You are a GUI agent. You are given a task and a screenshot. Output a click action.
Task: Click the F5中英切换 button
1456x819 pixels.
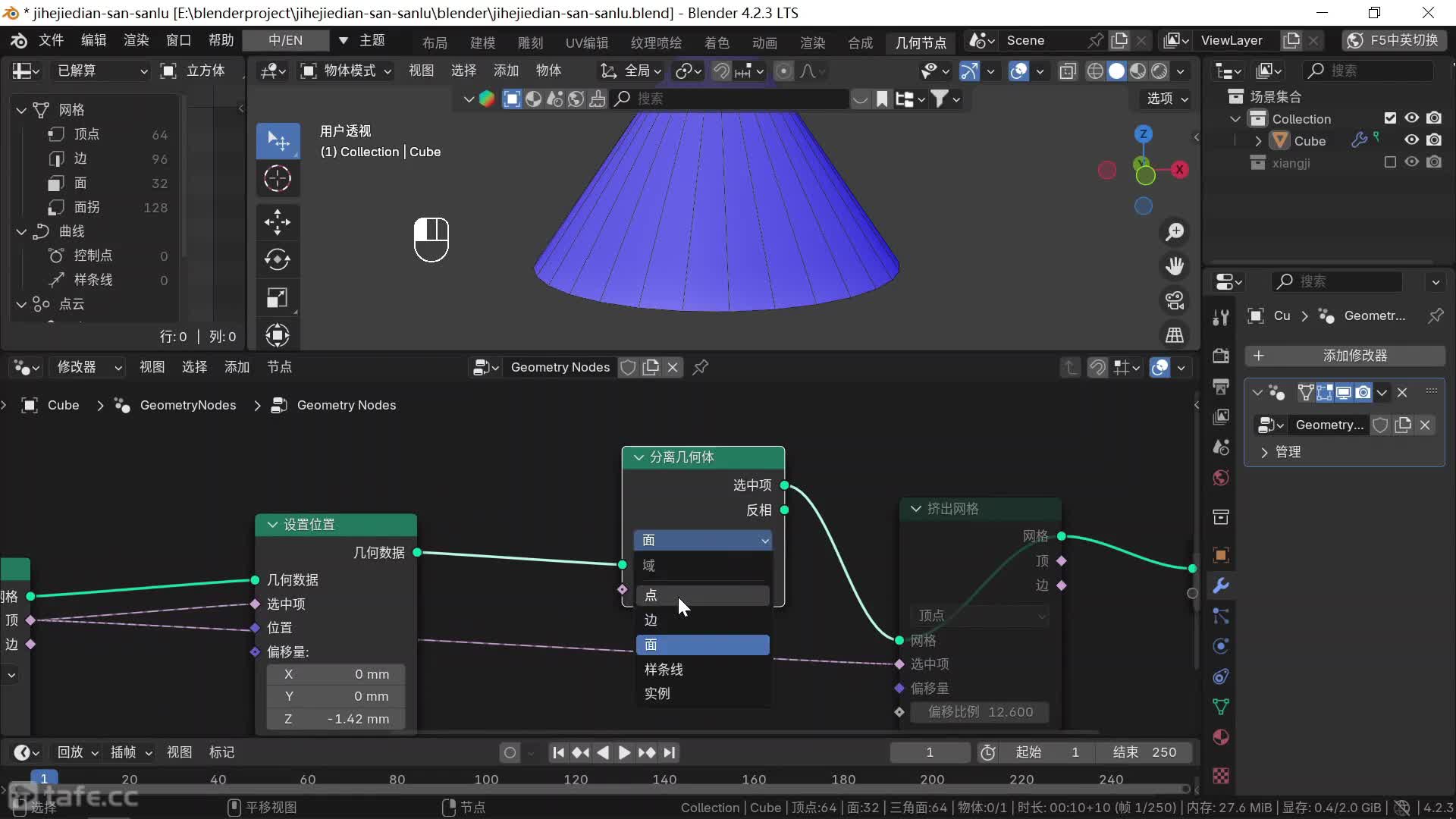[1394, 40]
